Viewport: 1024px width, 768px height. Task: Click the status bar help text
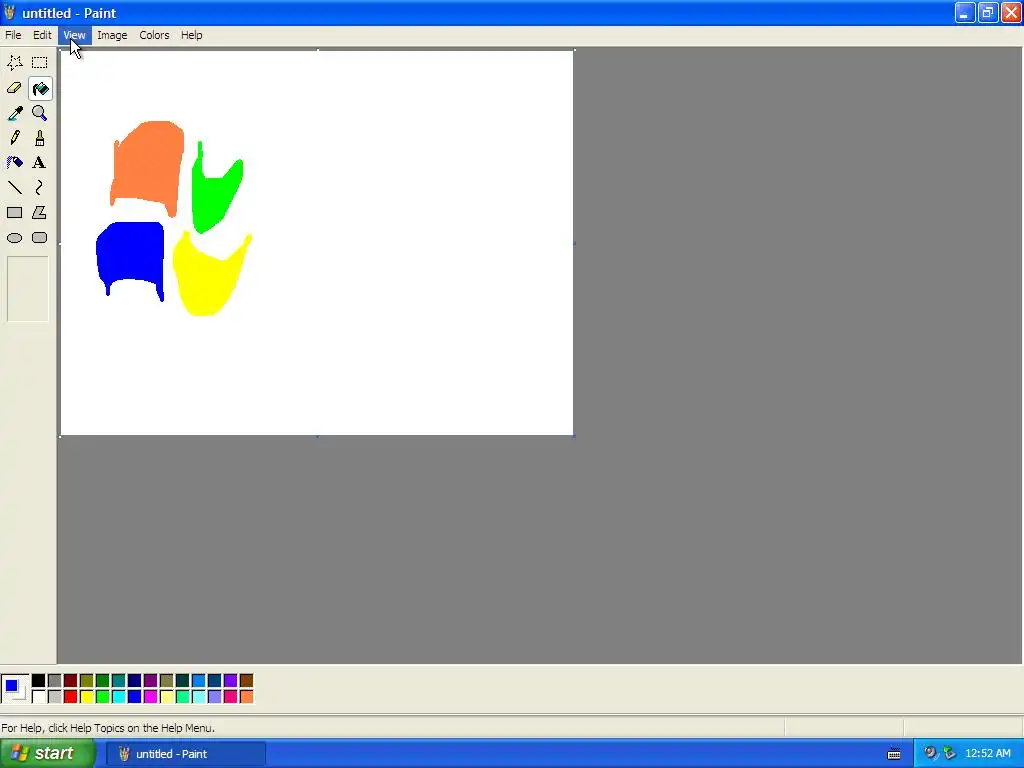(x=108, y=728)
